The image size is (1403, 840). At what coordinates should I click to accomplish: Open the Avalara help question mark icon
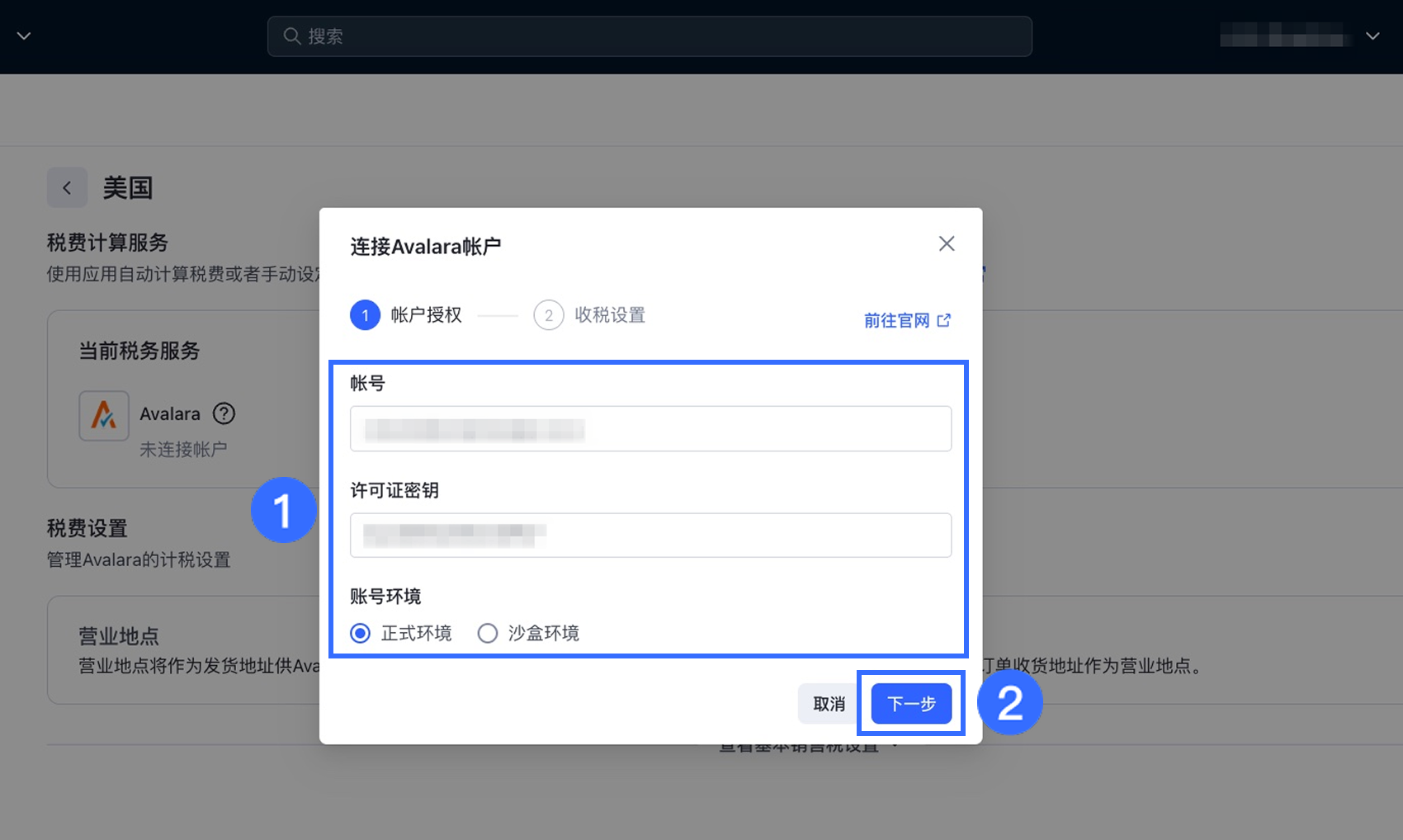click(224, 413)
